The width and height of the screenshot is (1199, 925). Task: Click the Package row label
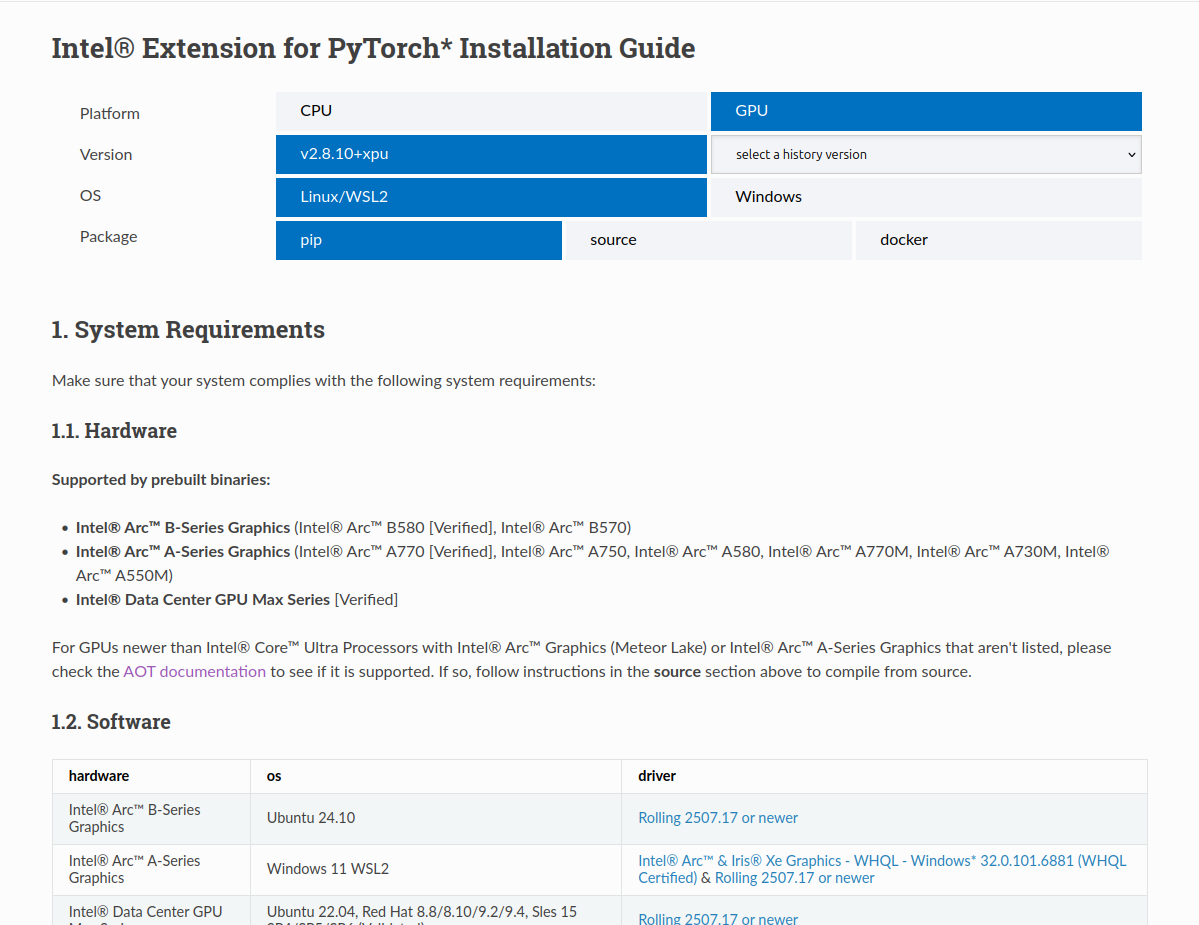pyautogui.click(x=109, y=237)
